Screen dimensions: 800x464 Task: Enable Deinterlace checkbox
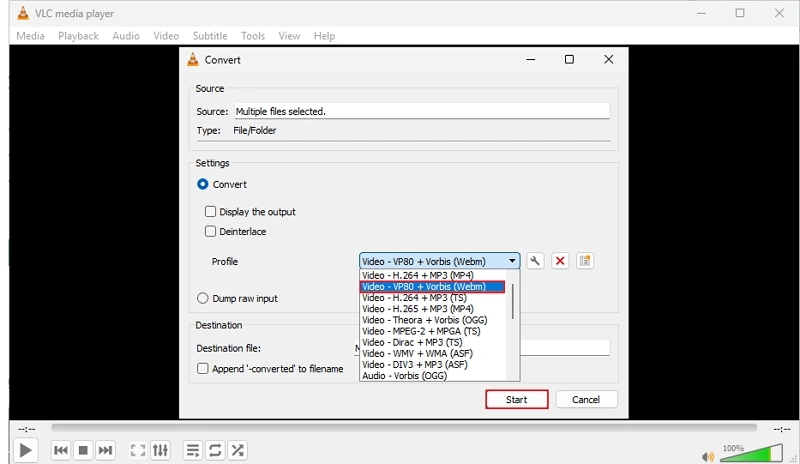pos(210,231)
